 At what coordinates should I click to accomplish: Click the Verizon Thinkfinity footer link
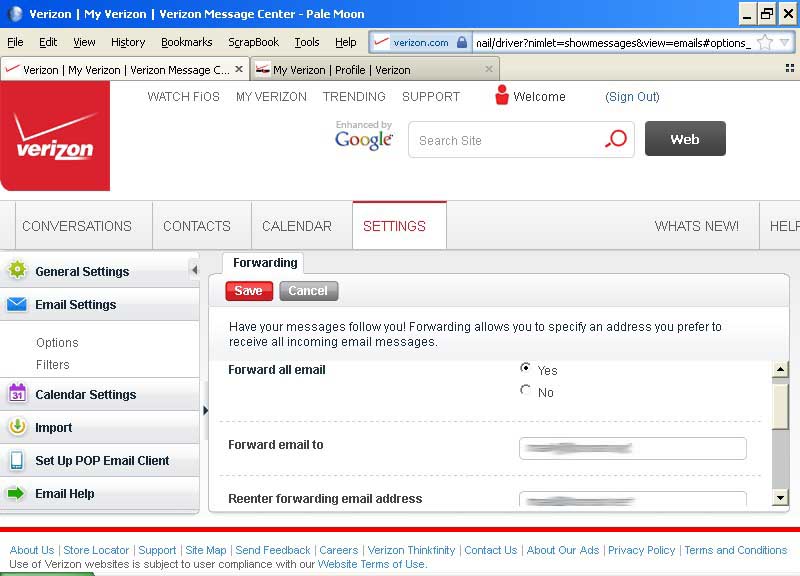pos(411,550)
